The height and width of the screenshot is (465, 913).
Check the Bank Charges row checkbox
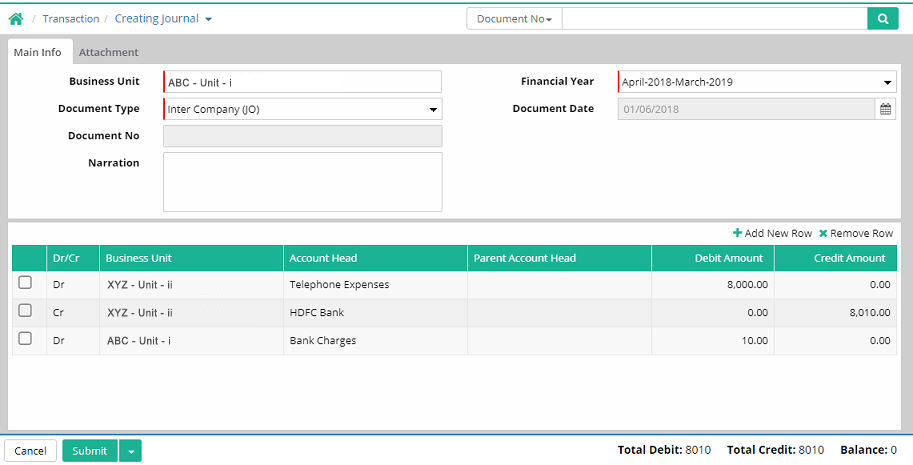tap(25, 340)
